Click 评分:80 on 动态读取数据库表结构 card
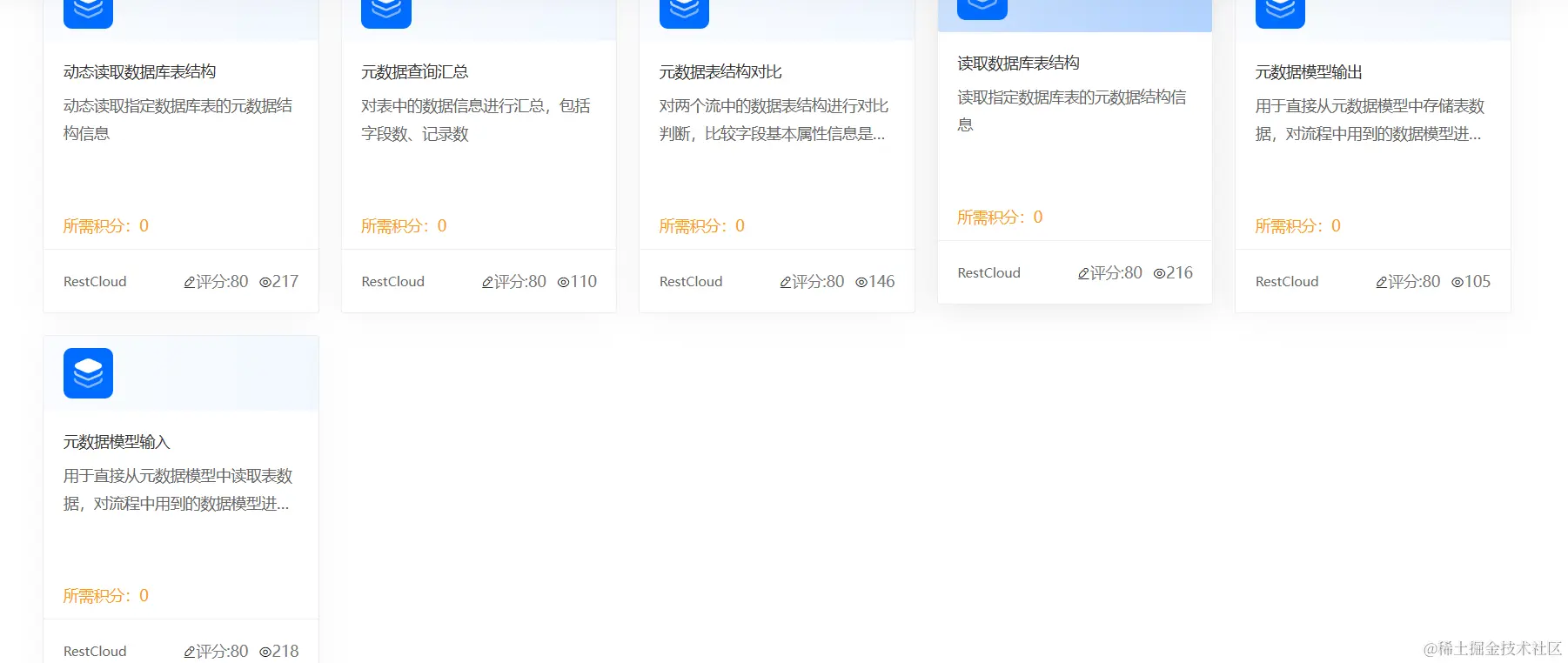Screen dimensions: 1568x663 (222, 282)
